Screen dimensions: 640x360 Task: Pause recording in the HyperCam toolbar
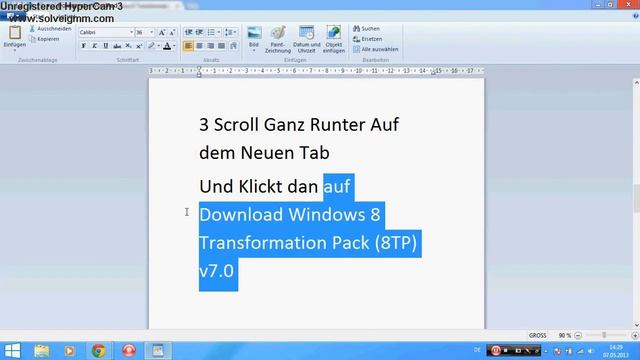tap(496, 351)
